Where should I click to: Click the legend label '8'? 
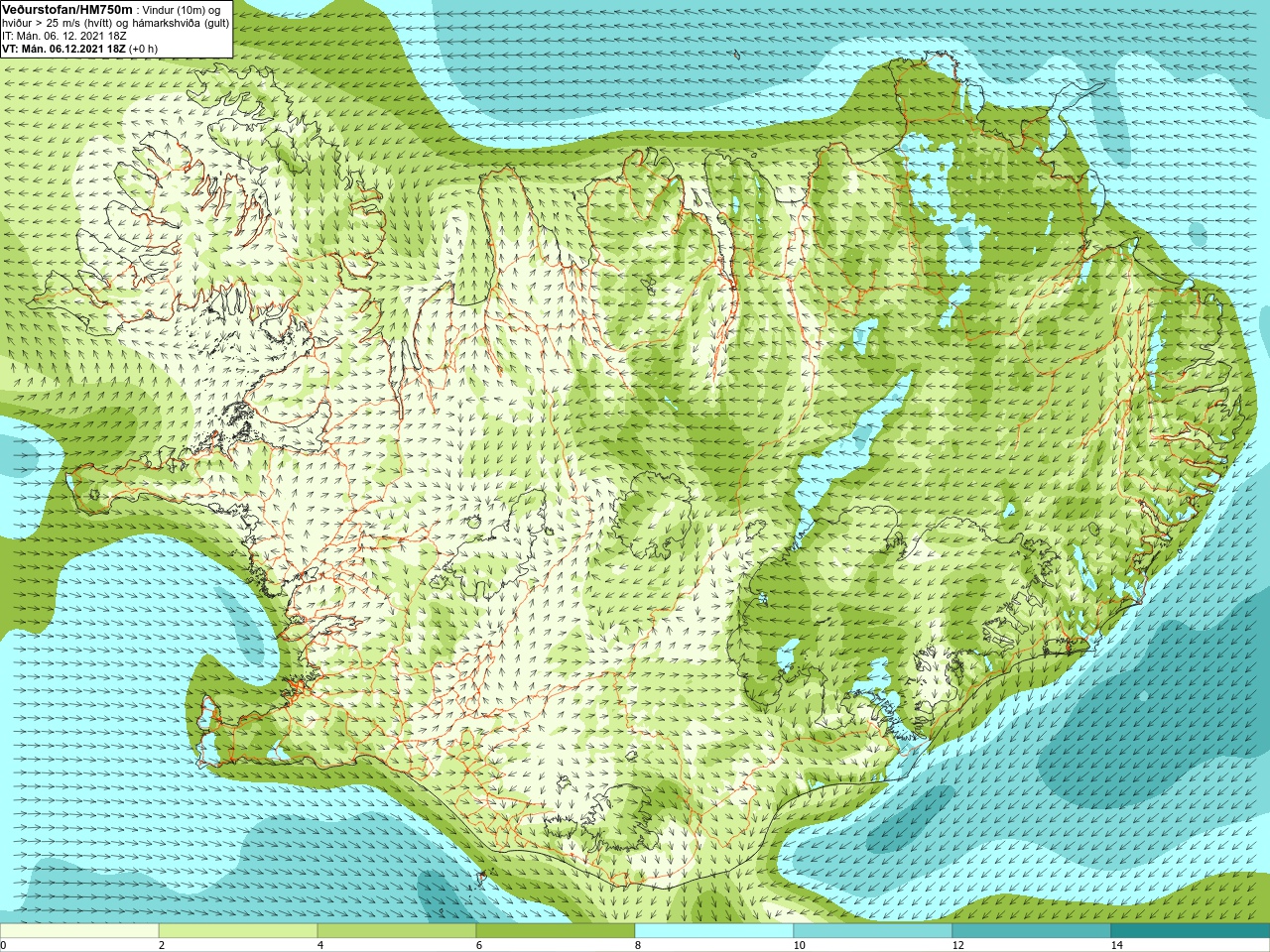638,945
